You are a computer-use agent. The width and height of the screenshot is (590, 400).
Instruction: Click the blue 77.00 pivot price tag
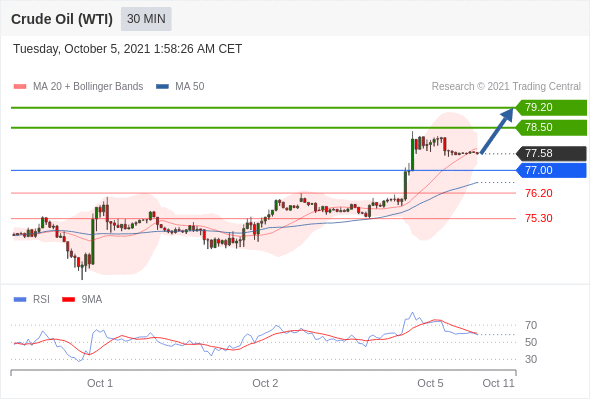(551, 170)
